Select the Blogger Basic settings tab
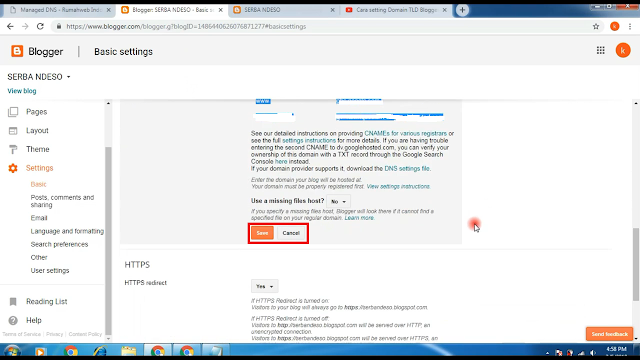 [172, 10]
